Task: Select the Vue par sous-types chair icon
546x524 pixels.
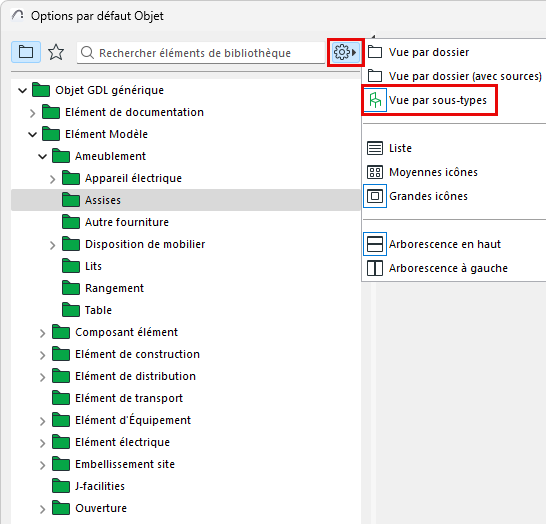Action: tap(375, 100)
